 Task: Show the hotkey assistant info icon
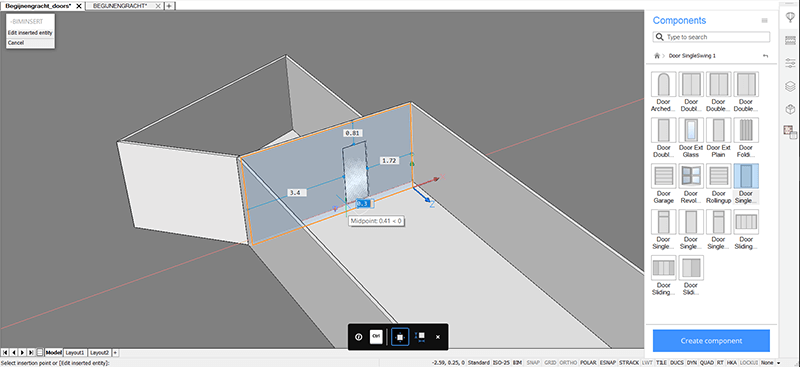point(358,336)
